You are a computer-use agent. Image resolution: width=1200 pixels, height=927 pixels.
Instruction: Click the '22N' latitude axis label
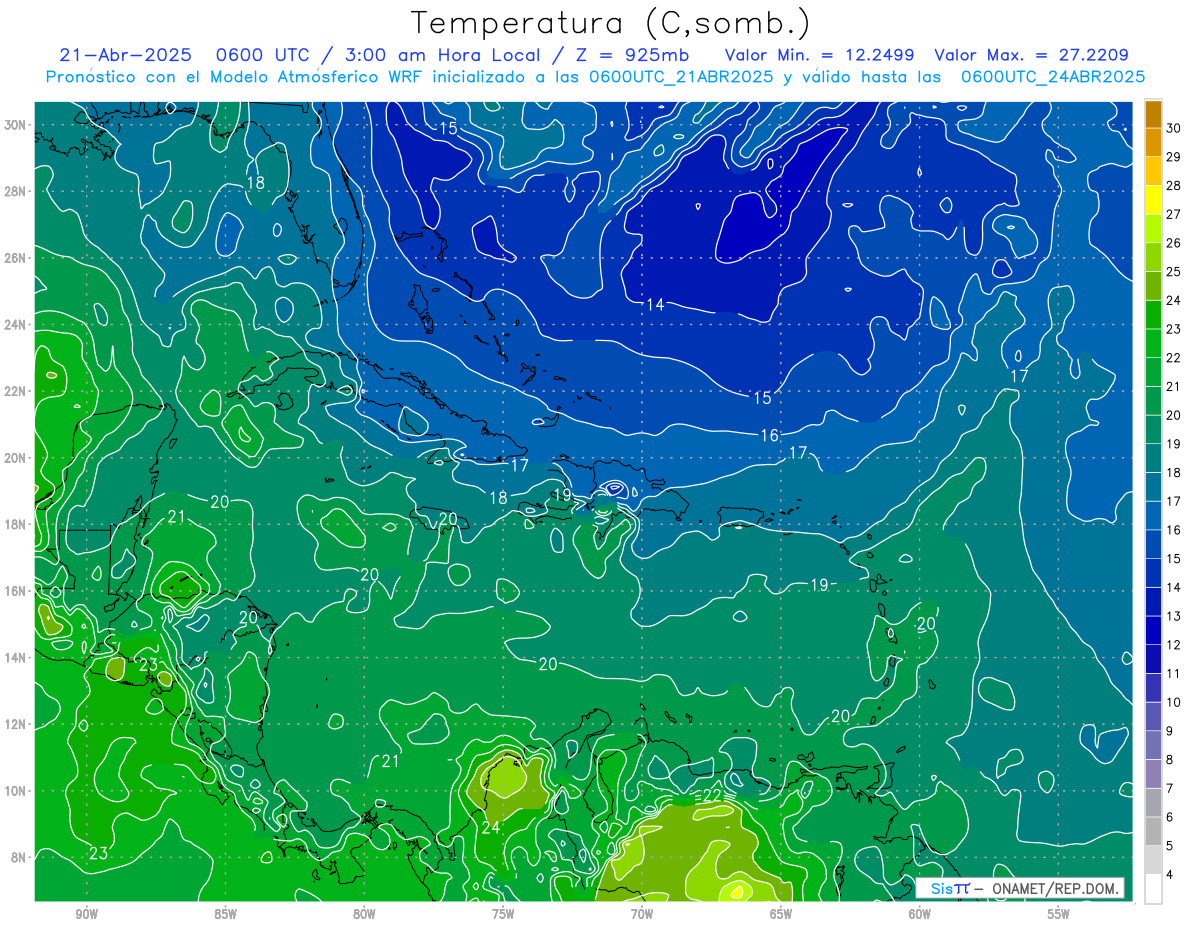coord(17,391)
